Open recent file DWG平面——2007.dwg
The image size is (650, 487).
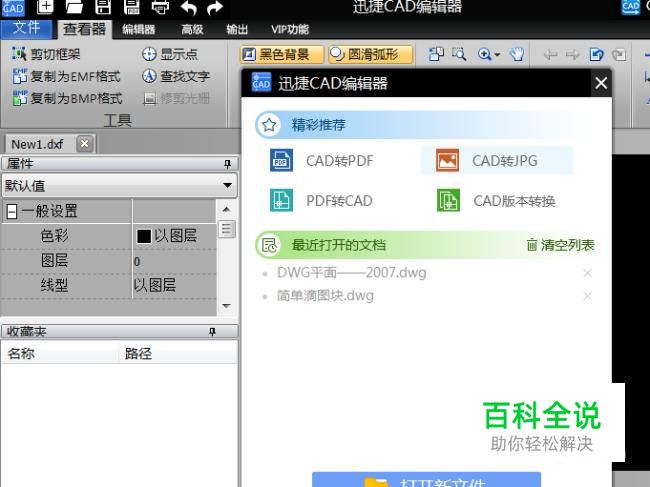coord(352,273)
